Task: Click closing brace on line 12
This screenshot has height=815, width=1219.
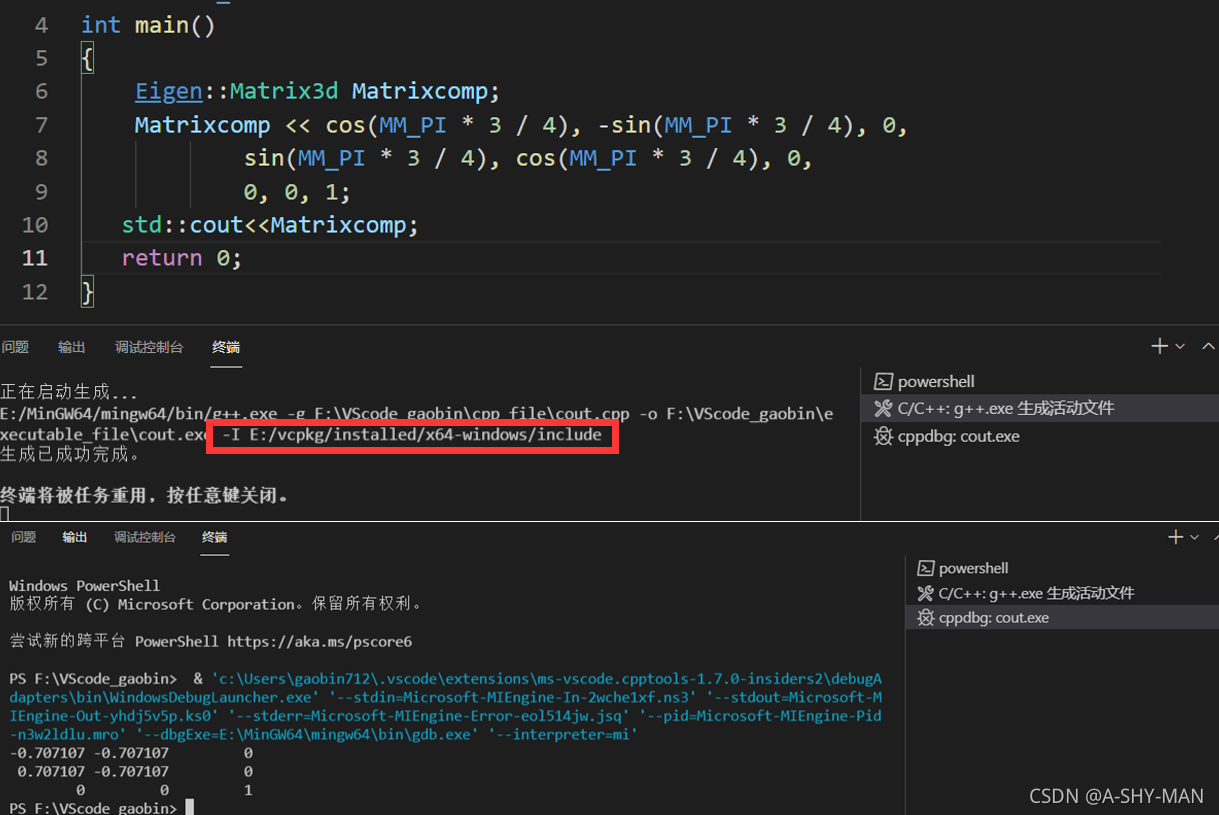Action: pyautogui.click(x=88, y=292)
